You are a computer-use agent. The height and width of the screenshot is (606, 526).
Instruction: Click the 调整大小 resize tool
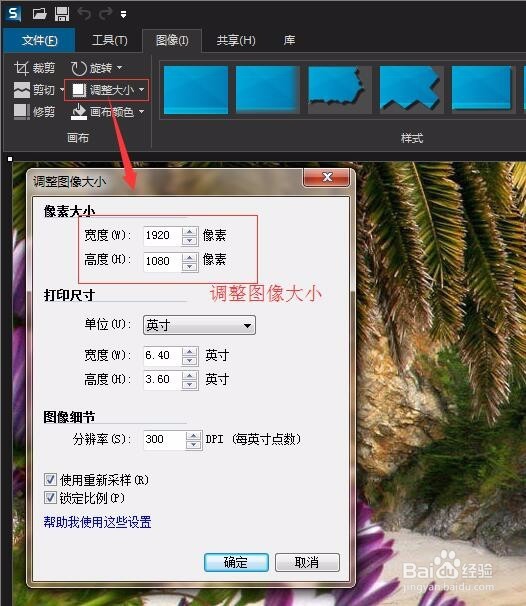coord(103,90)
